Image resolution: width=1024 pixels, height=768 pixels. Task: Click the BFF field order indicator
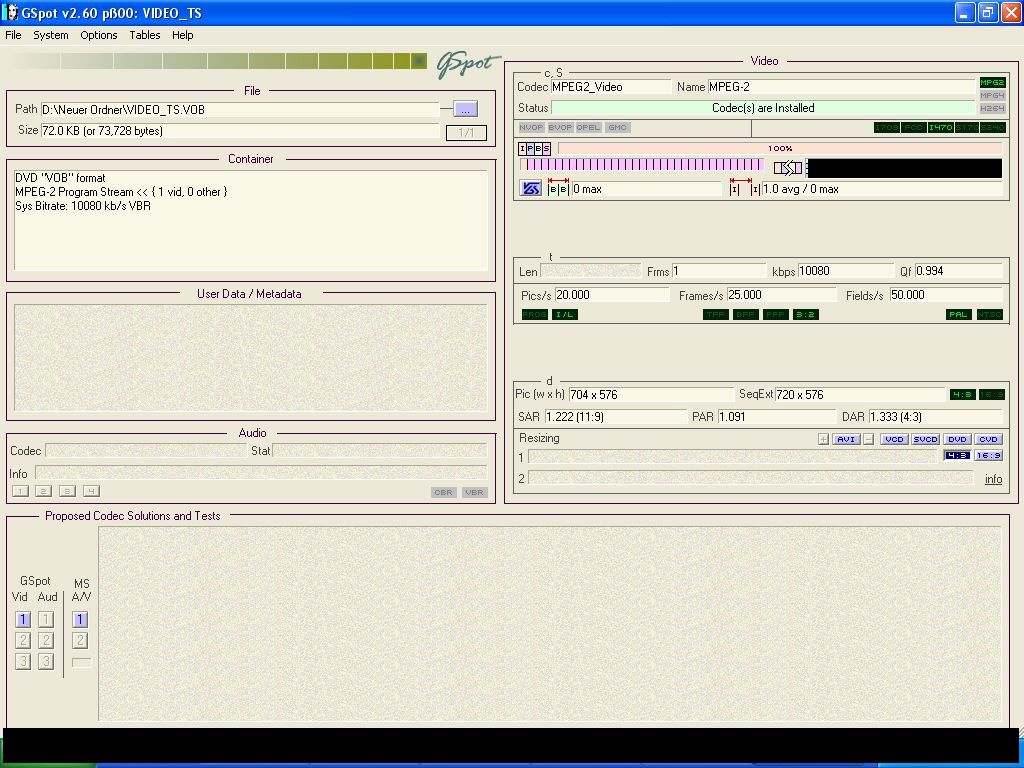[x=745, y=315]
